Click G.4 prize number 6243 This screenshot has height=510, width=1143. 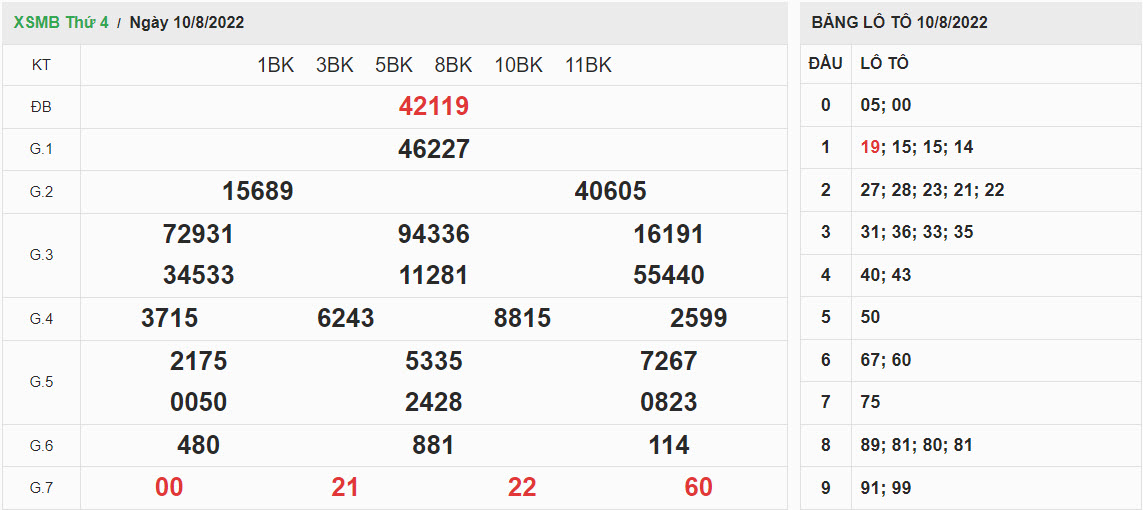(345, 318)
